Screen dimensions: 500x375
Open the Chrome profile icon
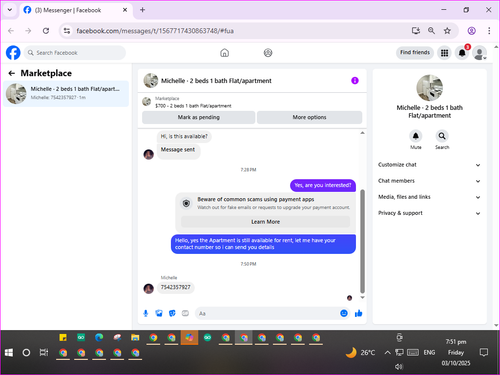[x=472, y=31]
